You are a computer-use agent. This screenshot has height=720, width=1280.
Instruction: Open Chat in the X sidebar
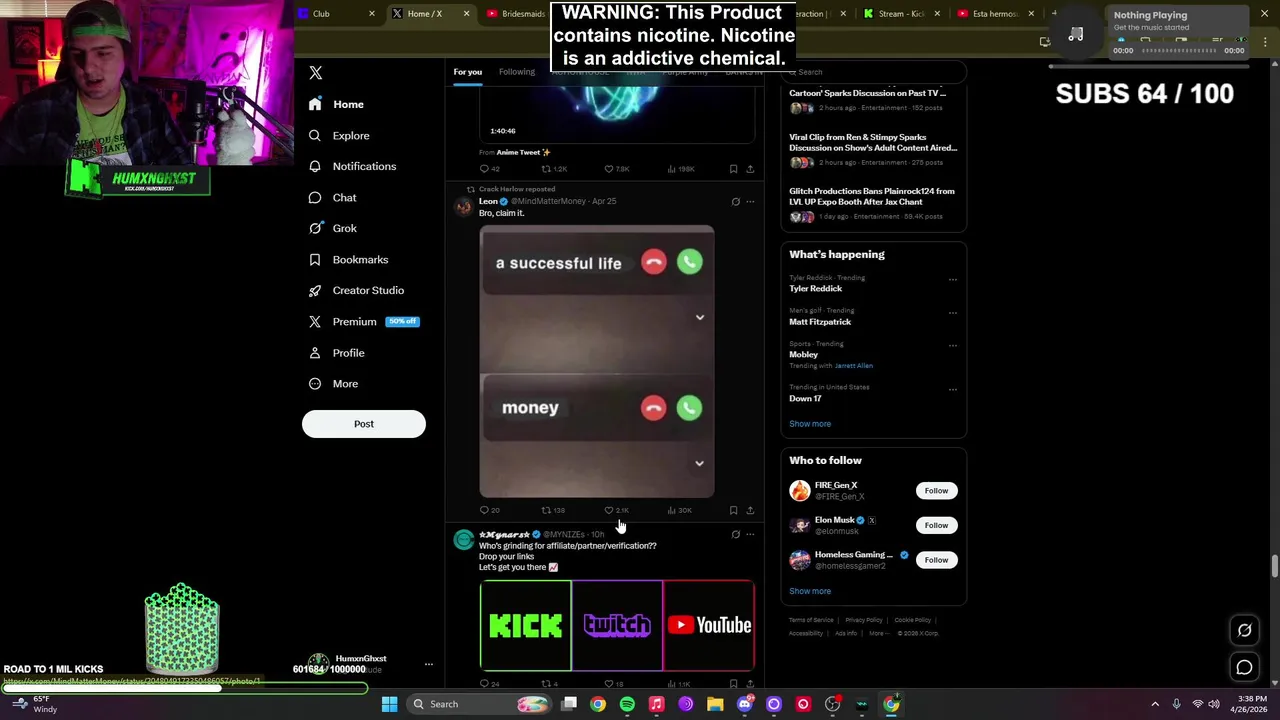[x=332, y=197]
